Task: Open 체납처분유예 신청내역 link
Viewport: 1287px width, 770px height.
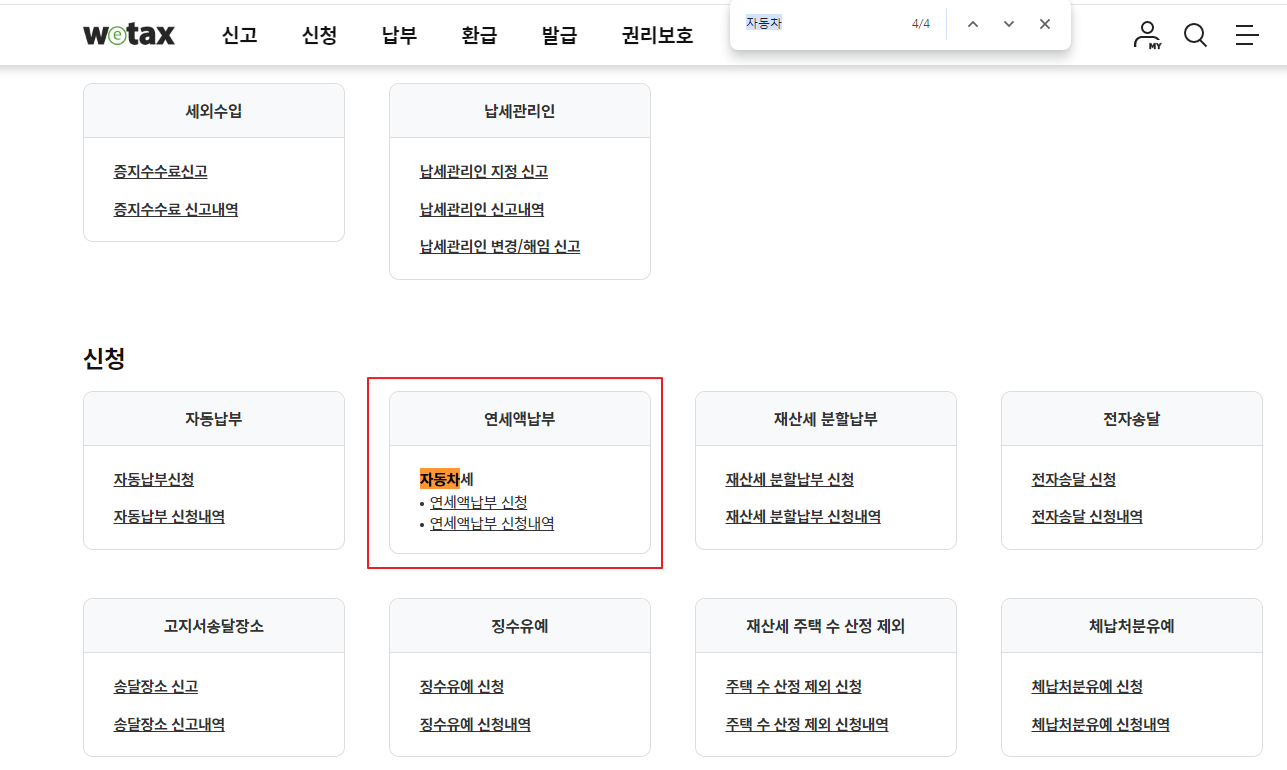Action: click(x=1101, y=724)
